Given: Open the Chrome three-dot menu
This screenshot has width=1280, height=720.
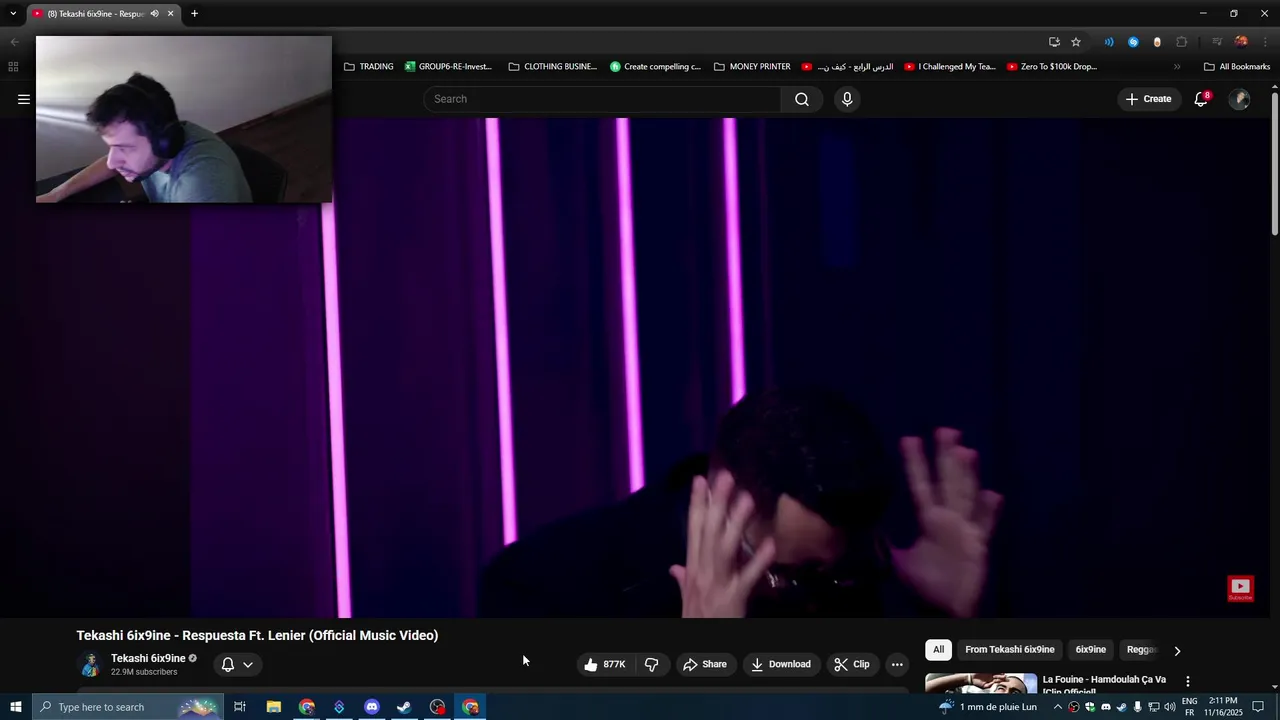Looking at the screenshot, I should click(x=1265, y=42).
